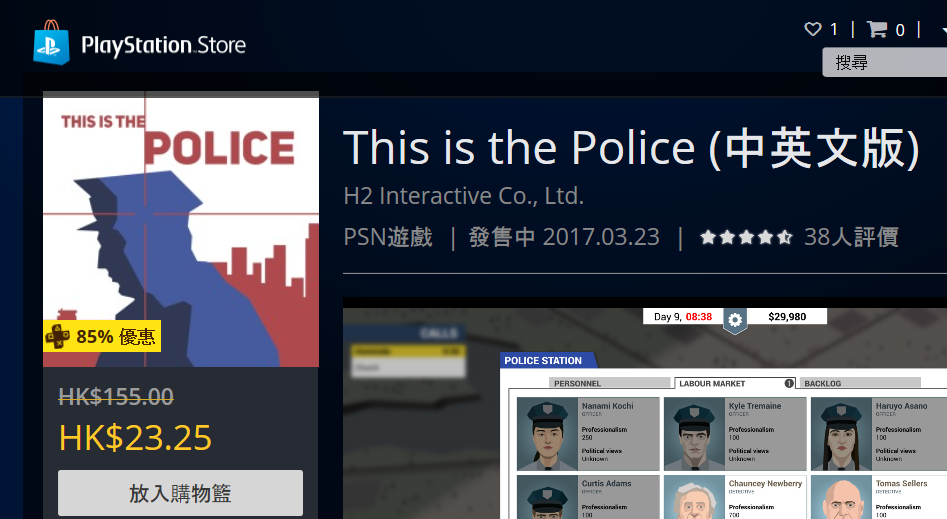Click Chauncey Newberry detective portrait

coord(695,497)
